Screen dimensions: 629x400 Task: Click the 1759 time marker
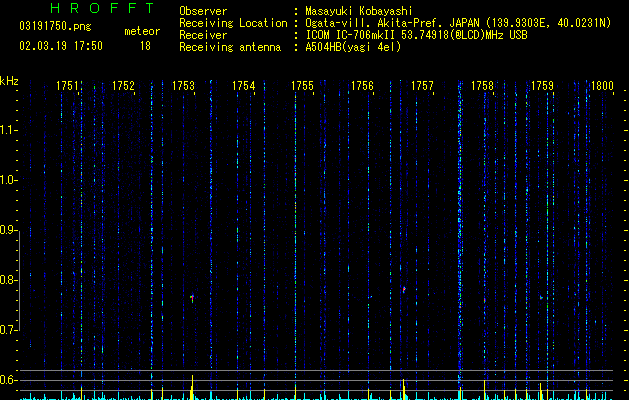coord(542,86)
